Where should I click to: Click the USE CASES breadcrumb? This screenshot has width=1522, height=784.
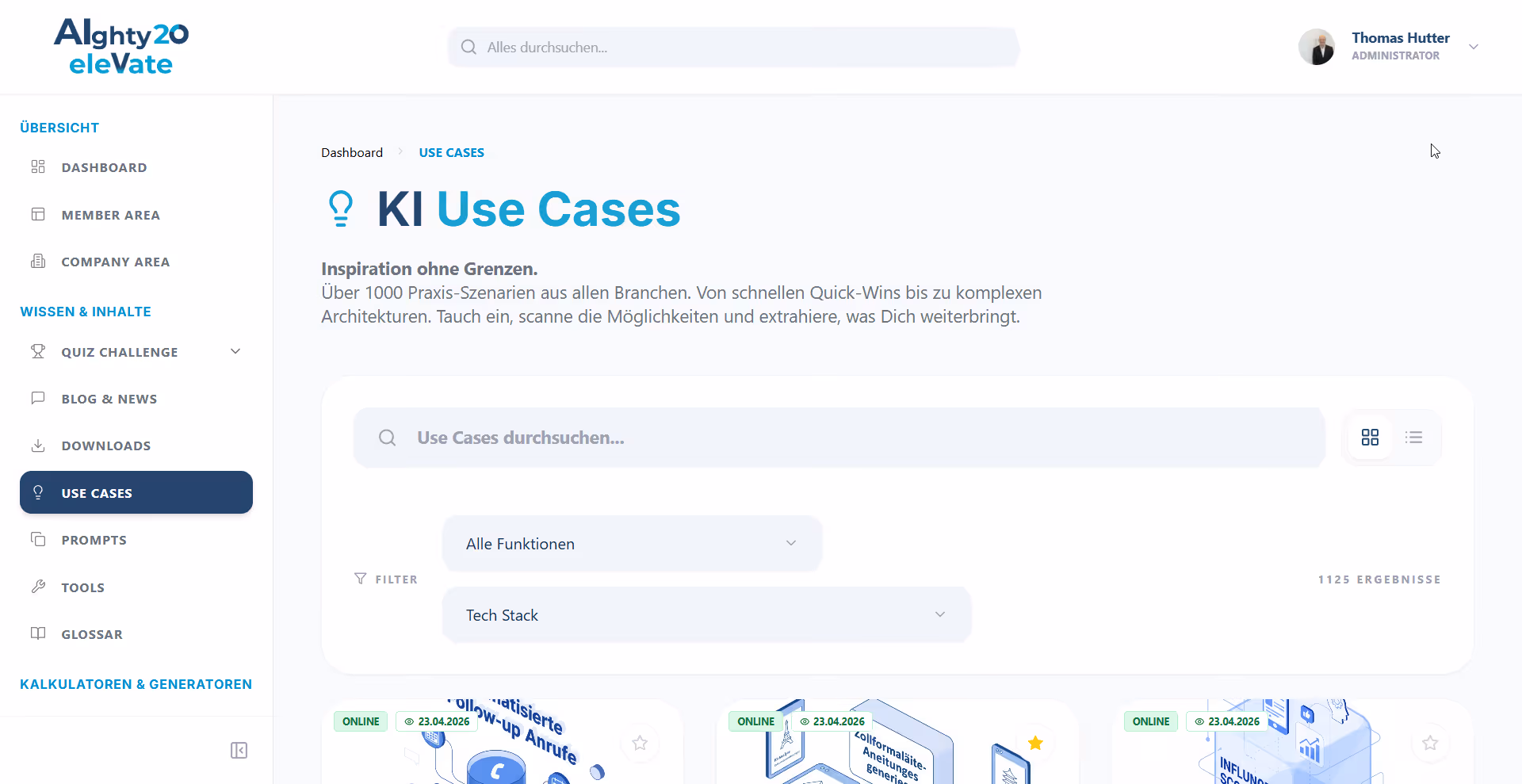pos(452,152)
